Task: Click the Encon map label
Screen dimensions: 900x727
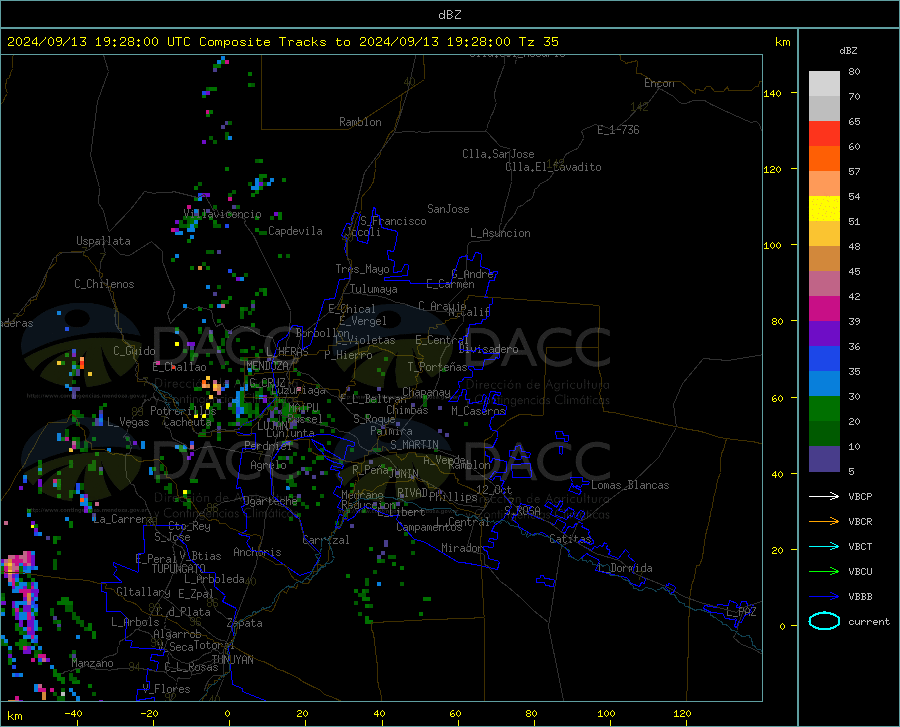Action: [x=659, y=83]
